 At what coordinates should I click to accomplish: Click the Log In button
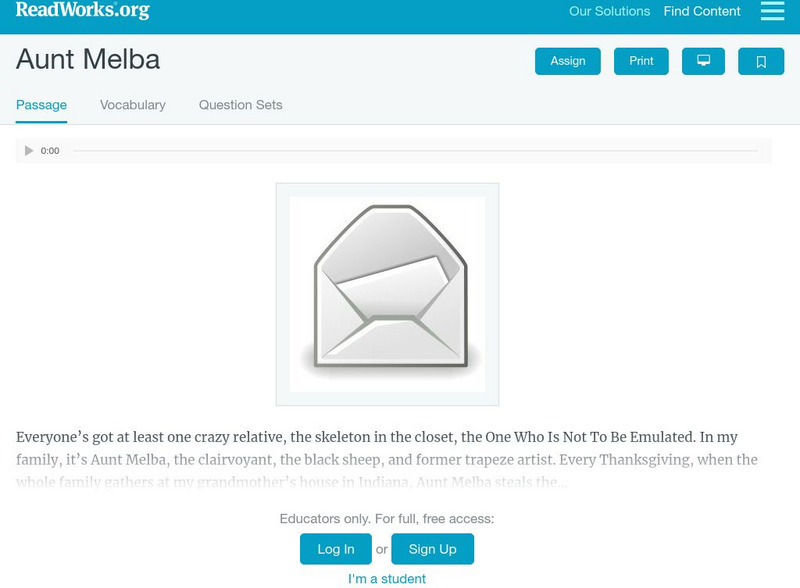click(335, 548)
